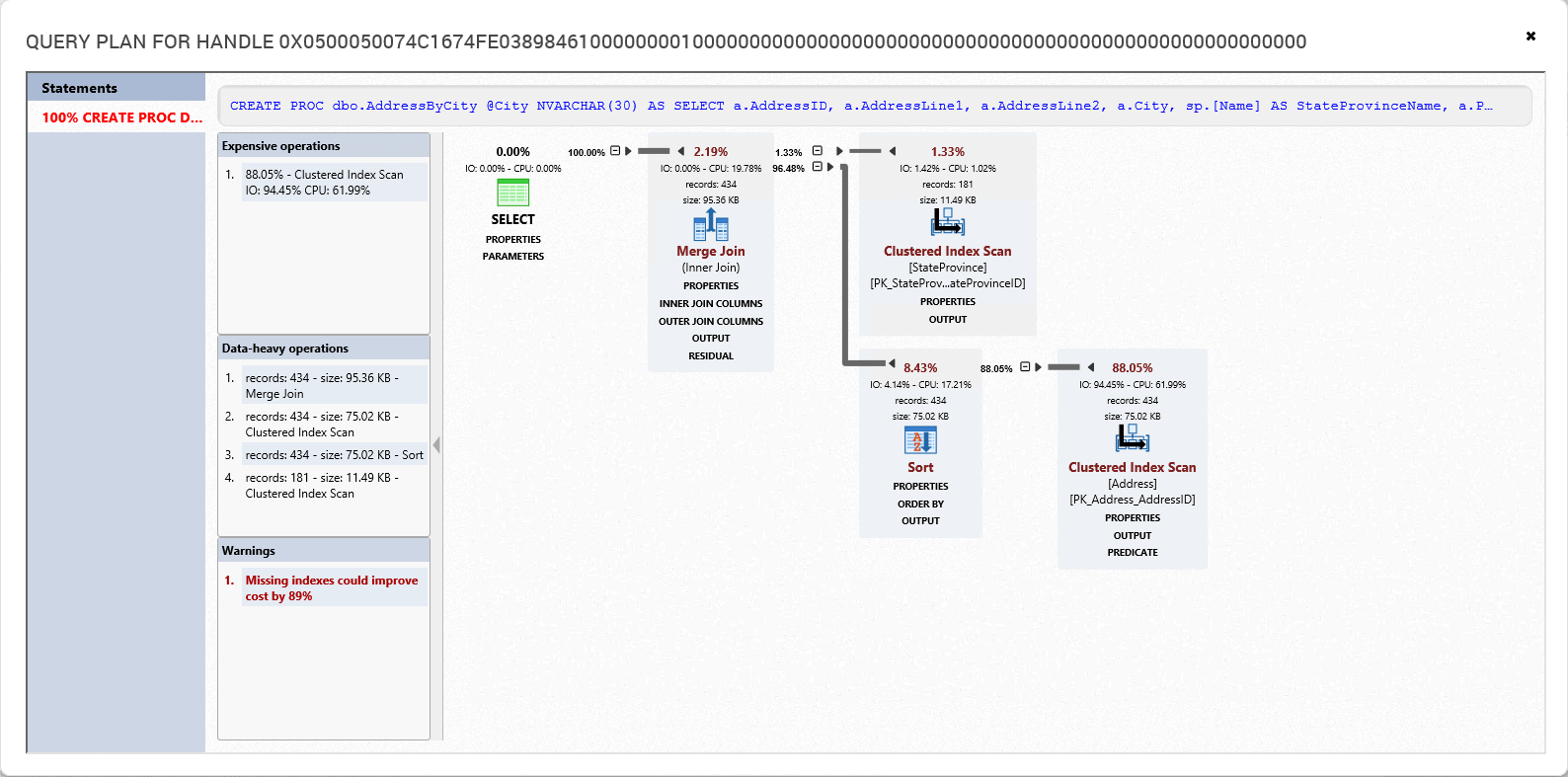Show OUTPUT of the Merge Join
The image size is (1568, 777).
click(x=711, y=339)
